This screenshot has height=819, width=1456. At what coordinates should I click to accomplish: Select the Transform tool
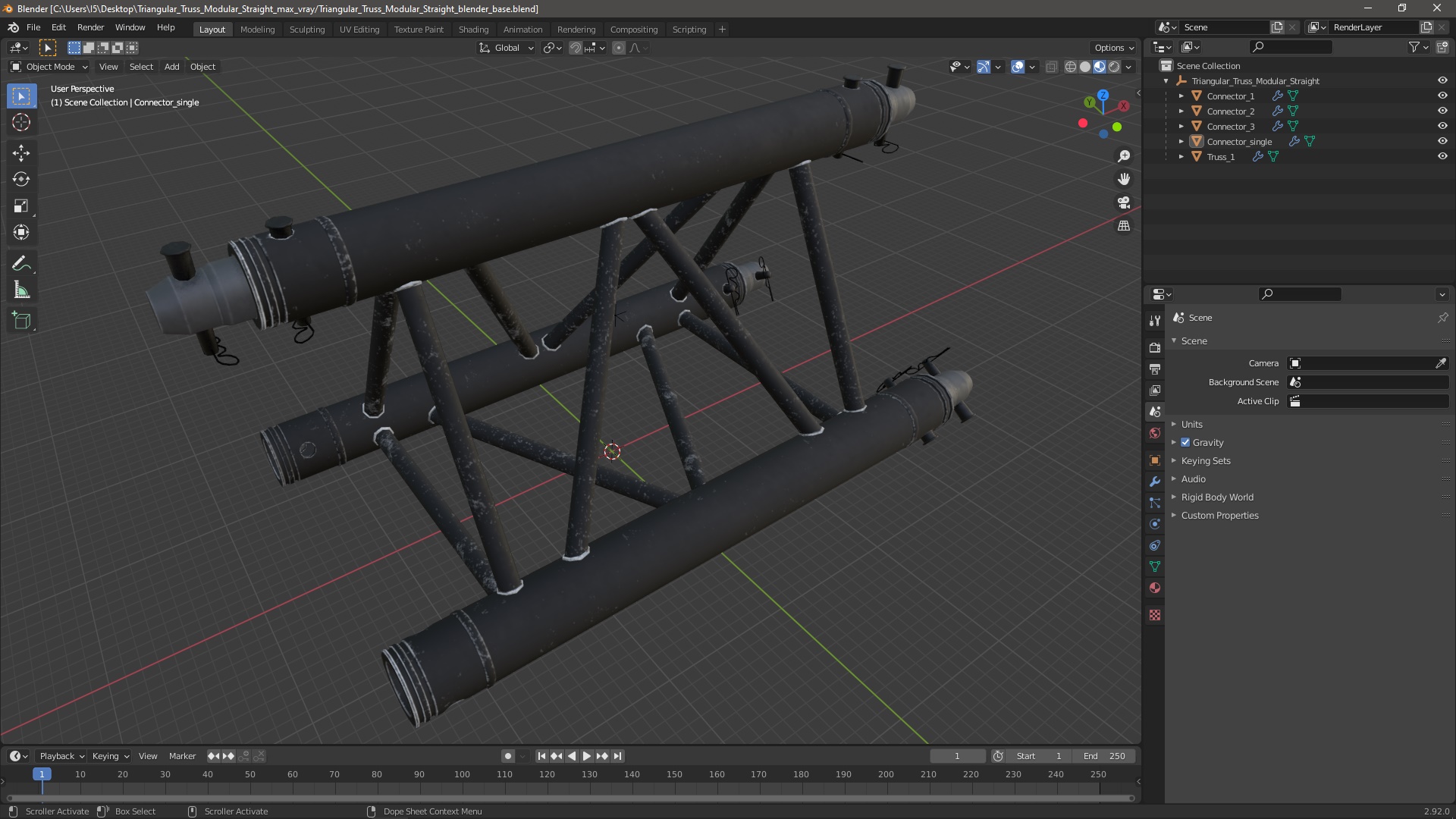21,233
